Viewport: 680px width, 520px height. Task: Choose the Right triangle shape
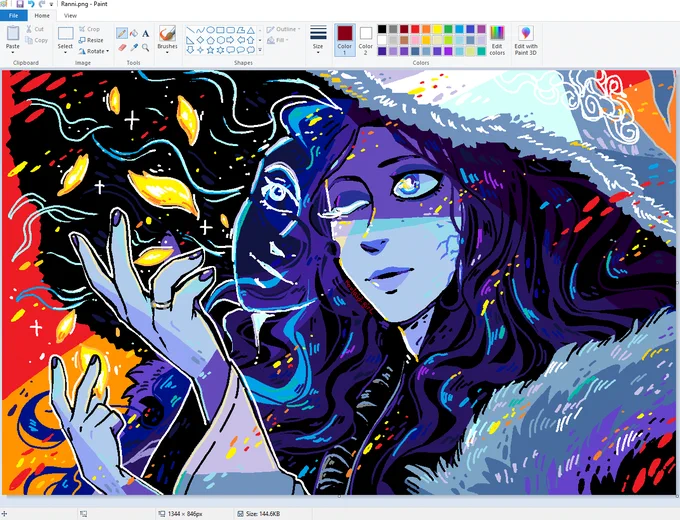click(x=190, y=40)
